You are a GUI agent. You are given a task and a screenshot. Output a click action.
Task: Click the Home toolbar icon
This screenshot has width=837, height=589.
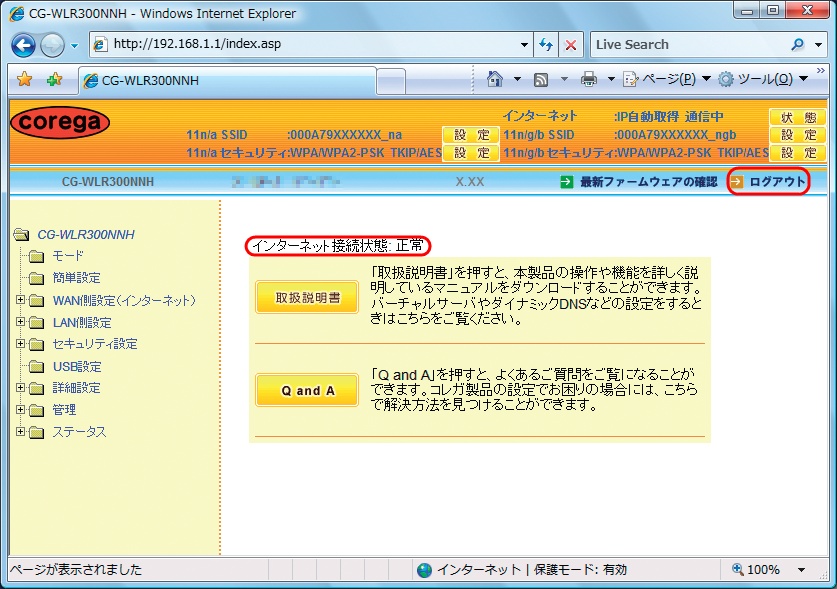tap(495, 79)
